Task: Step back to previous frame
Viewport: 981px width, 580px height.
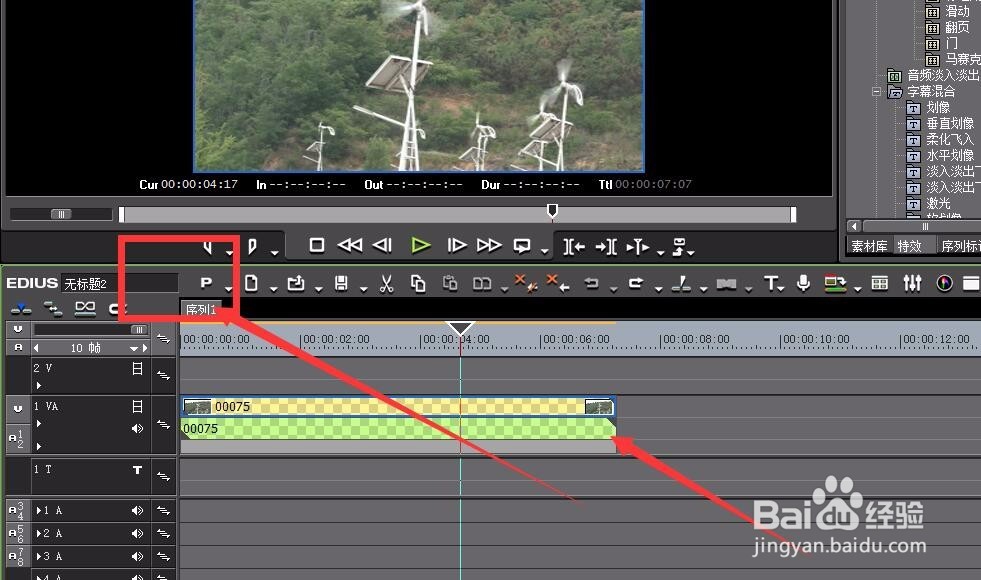Action: 382,246
